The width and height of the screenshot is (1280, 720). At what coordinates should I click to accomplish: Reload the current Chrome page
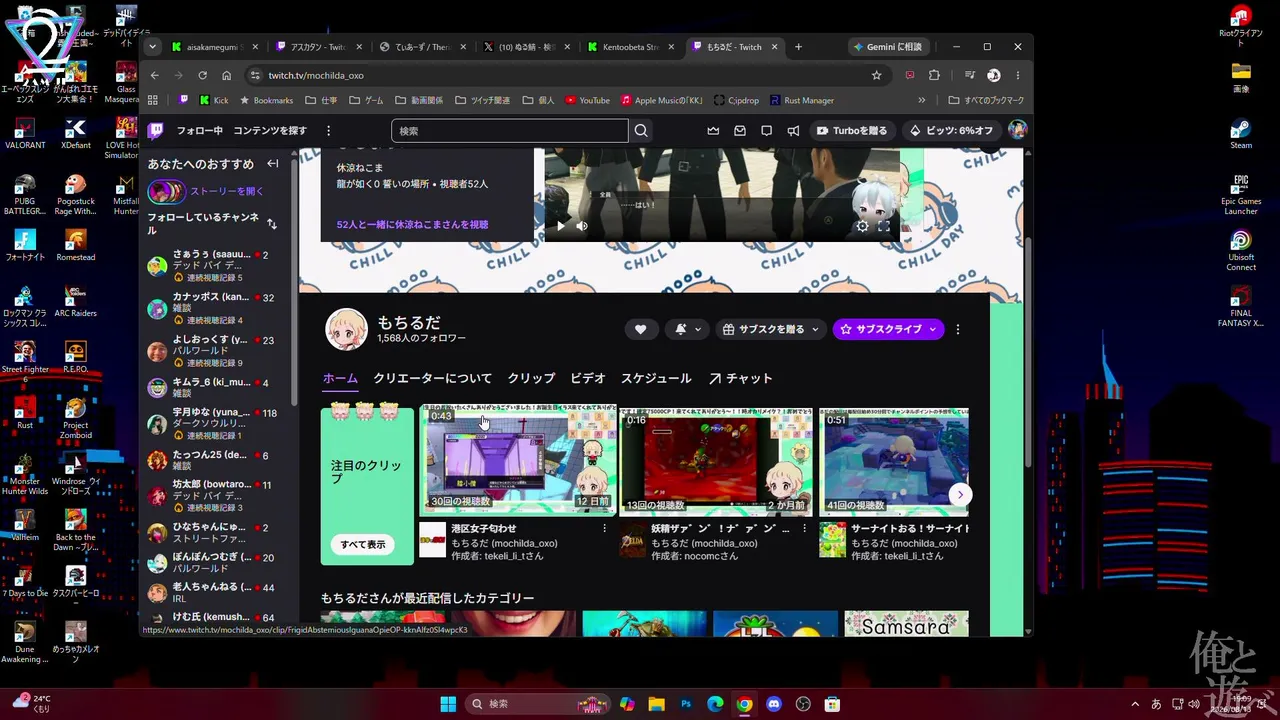[x=202, y=75]
